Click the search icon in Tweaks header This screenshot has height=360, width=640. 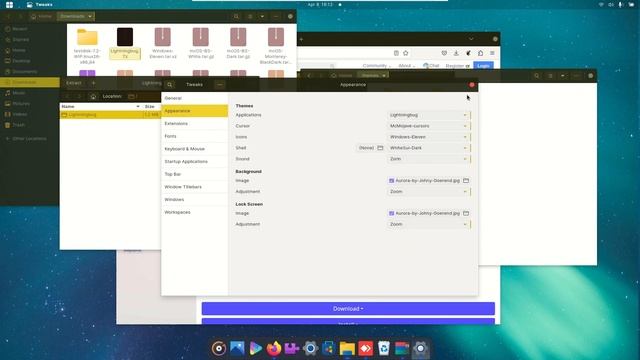point(170,84)
